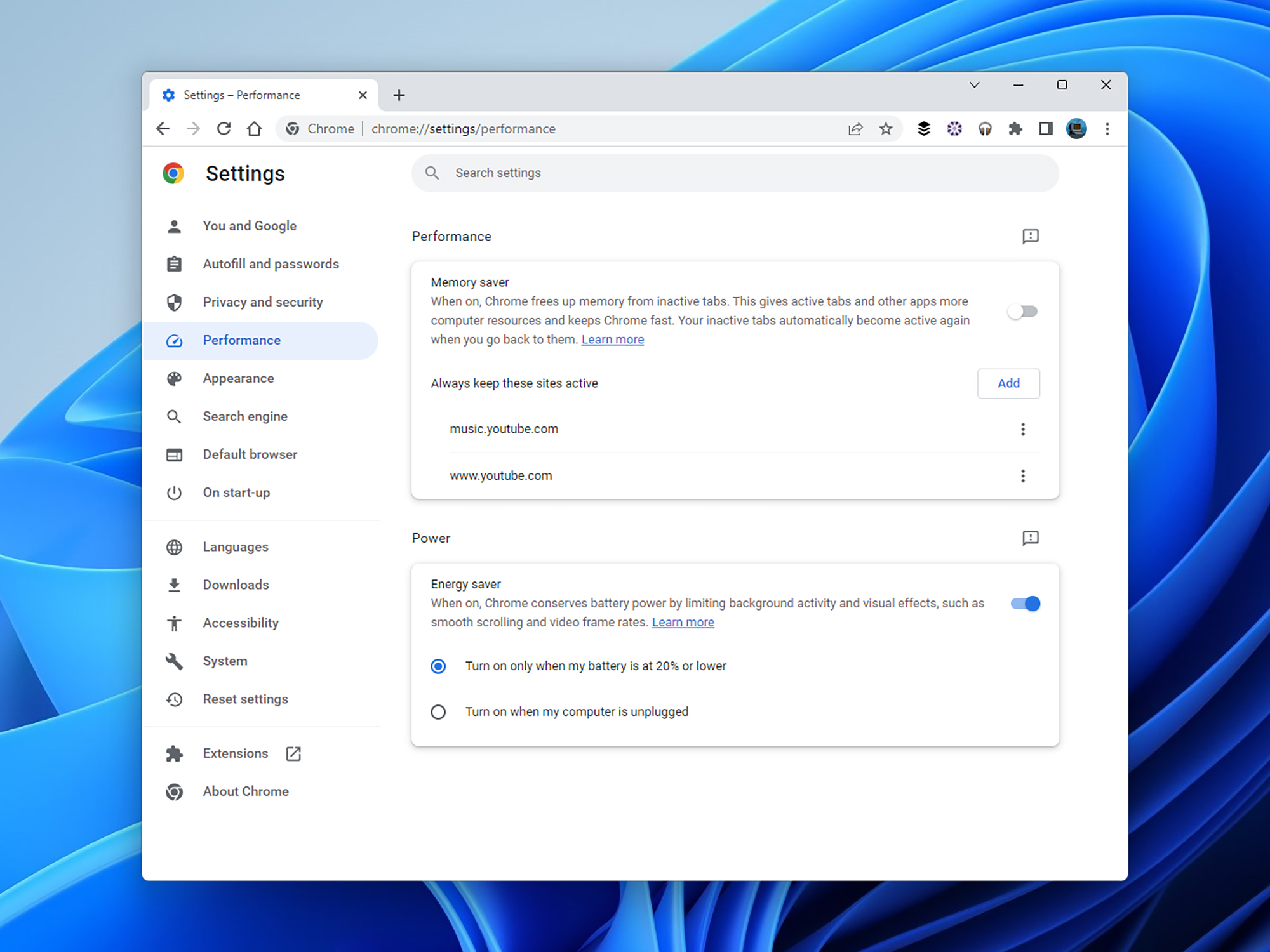Go to Appearance settings section
Viewport: 1270px width, 952px height.
coord(238,378)
